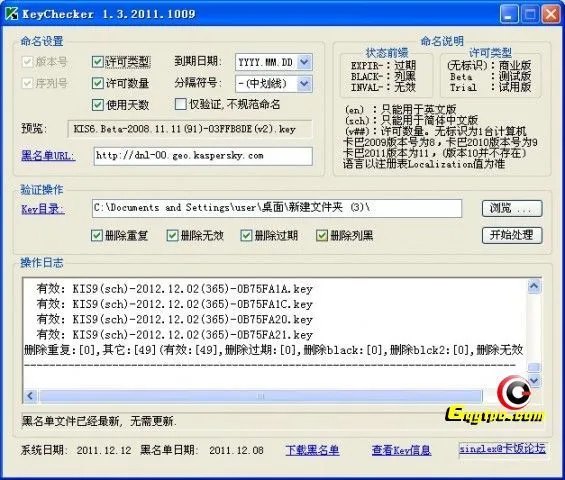Click the log horizontal scrollbar thumb

(261, 396)
